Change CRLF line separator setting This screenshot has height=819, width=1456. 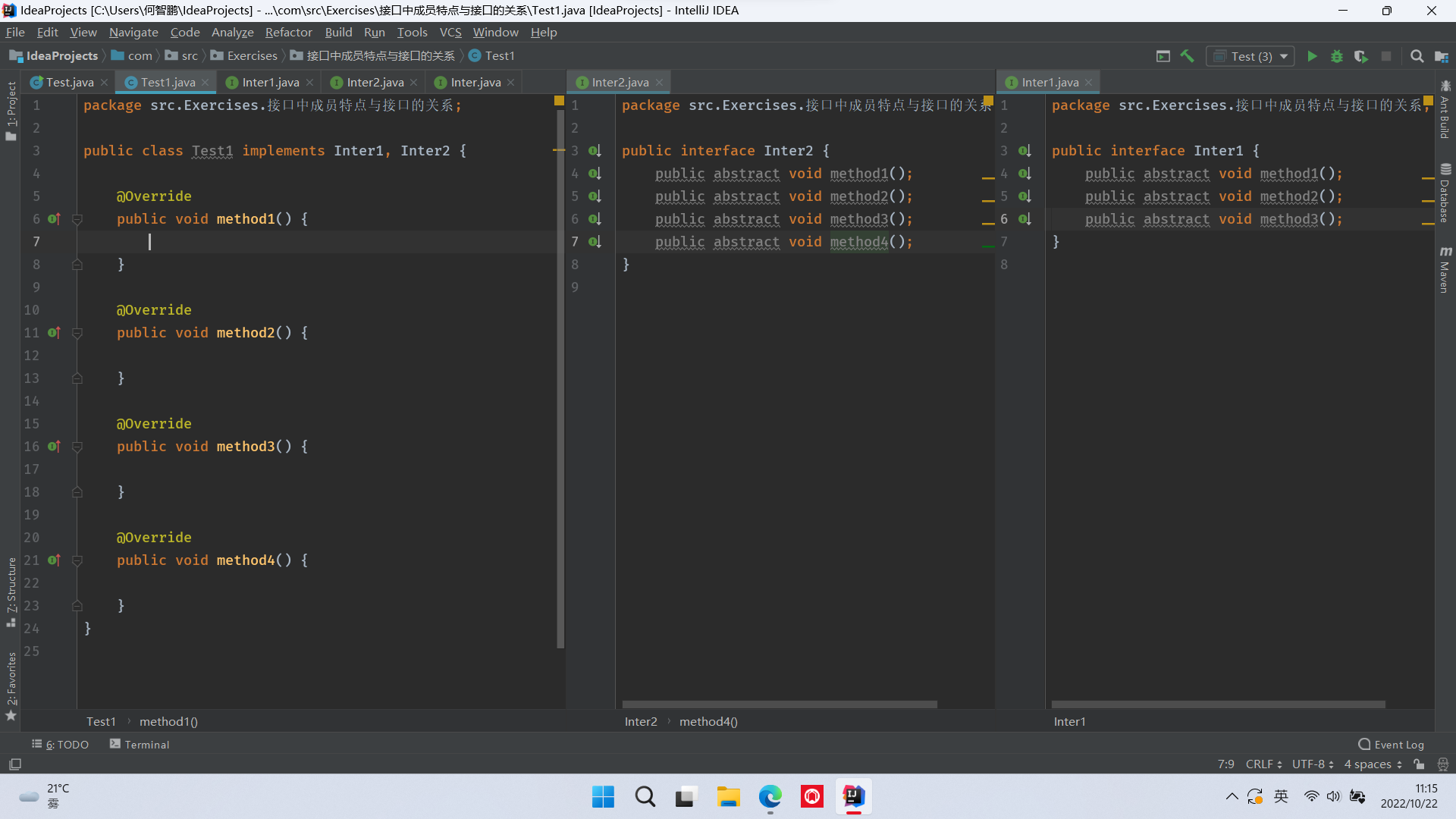pos(1263,764)
